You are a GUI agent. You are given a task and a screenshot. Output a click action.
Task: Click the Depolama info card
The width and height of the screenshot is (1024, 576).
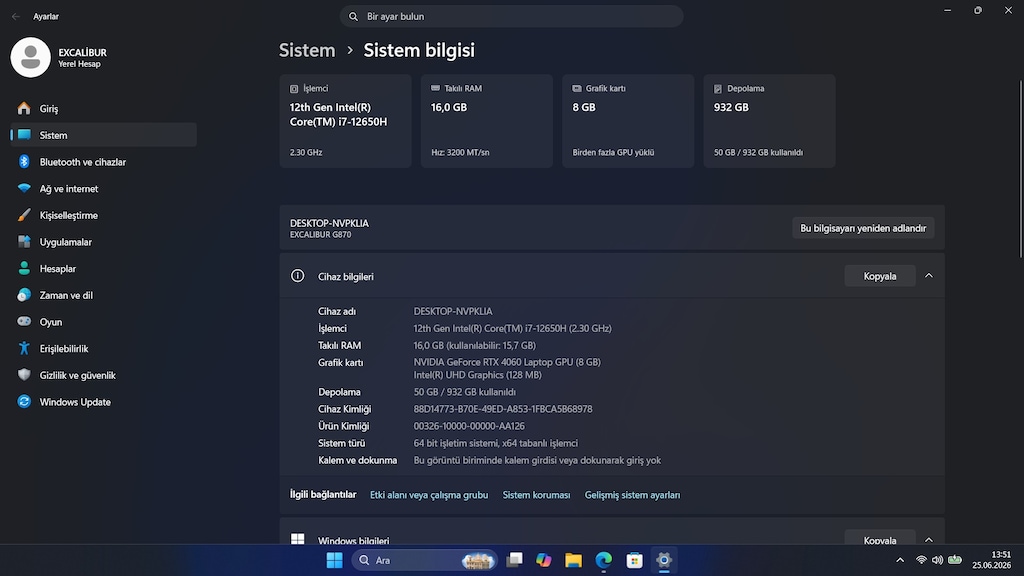pyautogui.click(x=769, y=121)
